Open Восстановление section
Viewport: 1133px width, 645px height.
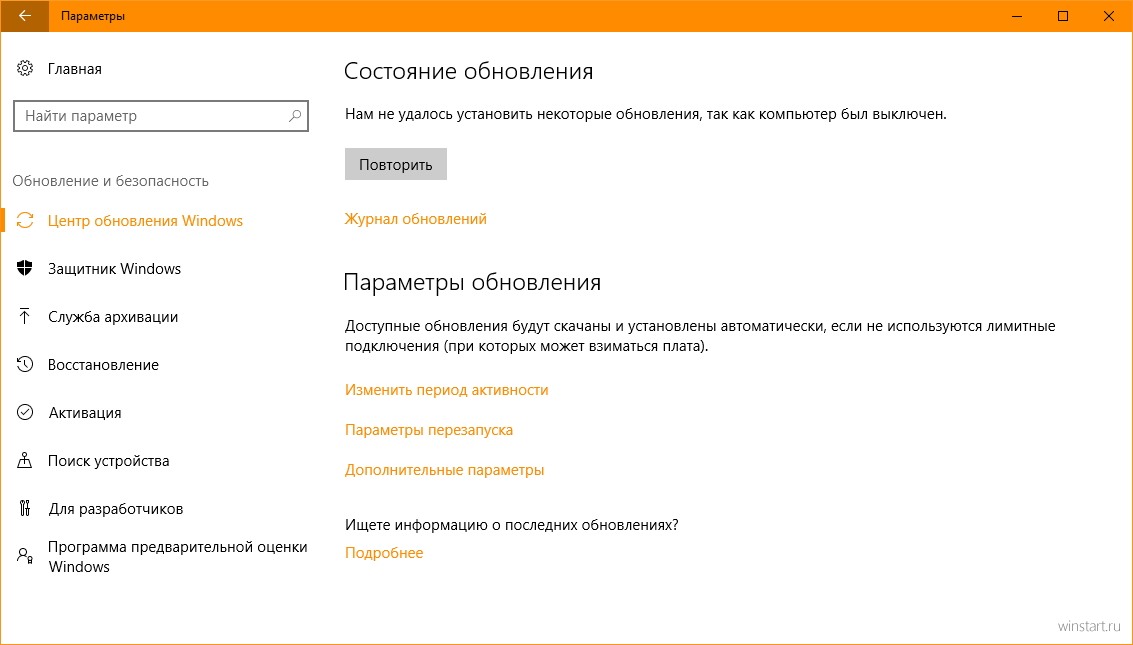point(103,365)
